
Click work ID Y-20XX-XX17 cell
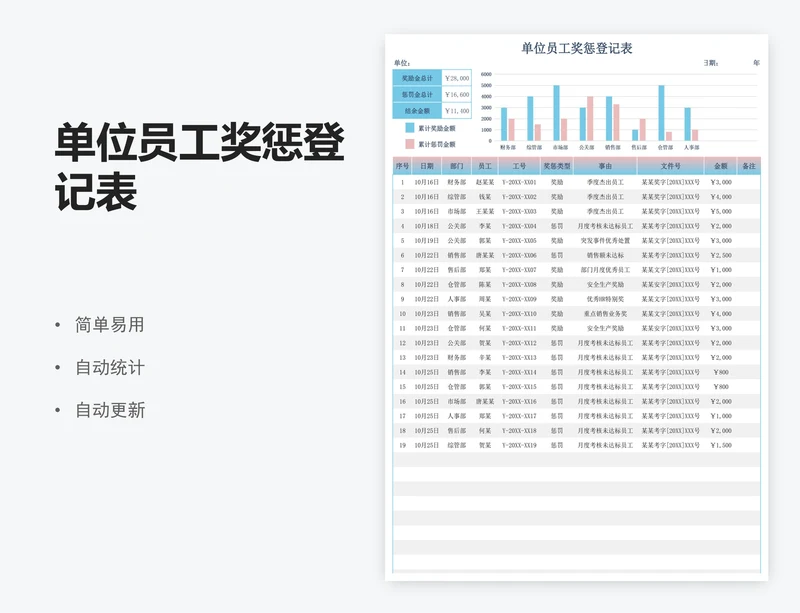coord(519,416)
